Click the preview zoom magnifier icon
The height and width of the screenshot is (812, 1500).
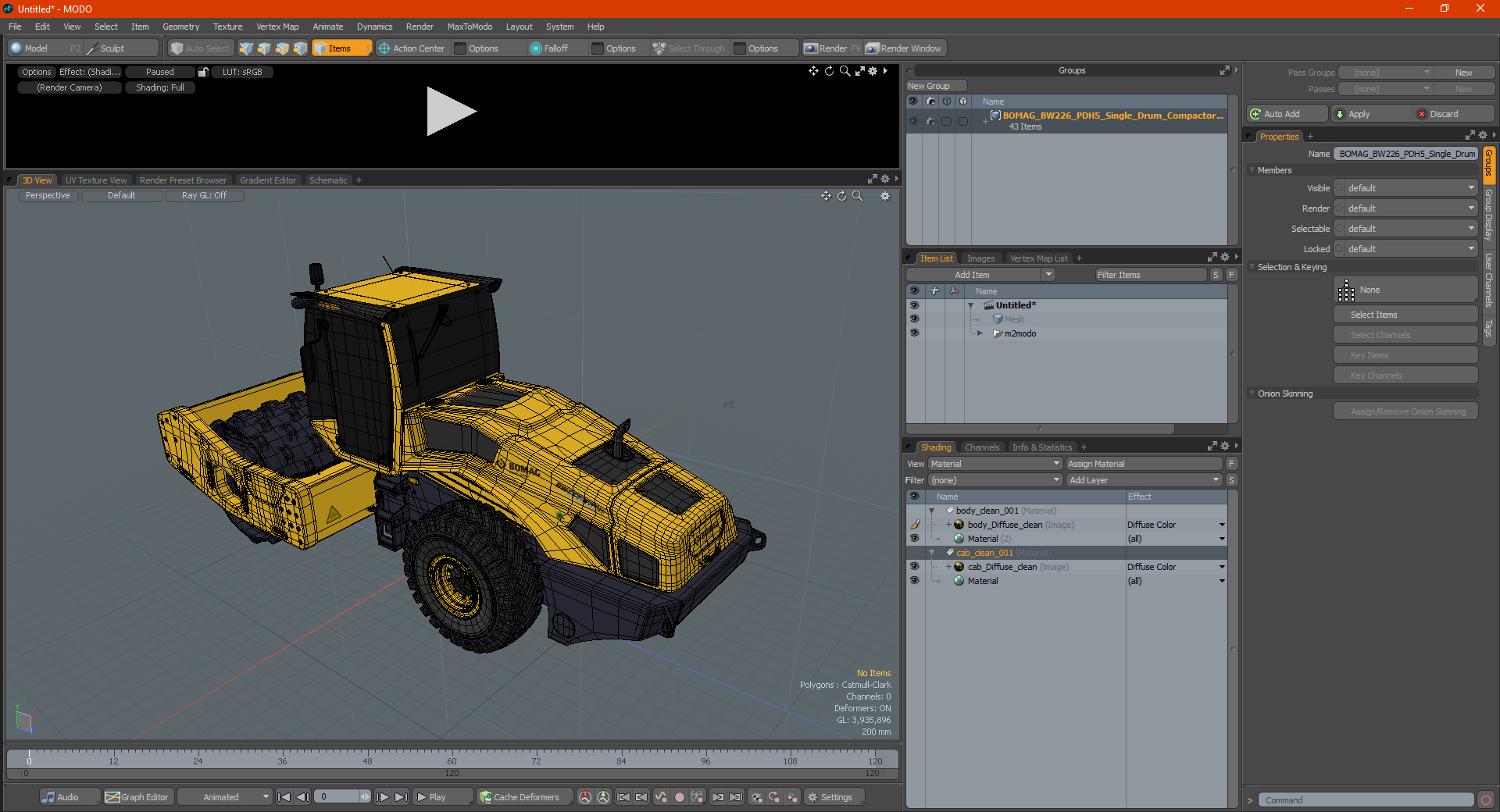click(845, 71)
